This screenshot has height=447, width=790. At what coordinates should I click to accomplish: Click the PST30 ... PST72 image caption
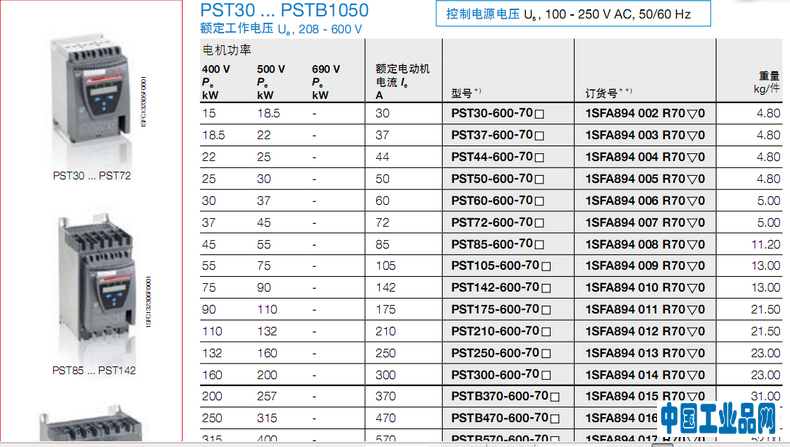click(90, 174)
